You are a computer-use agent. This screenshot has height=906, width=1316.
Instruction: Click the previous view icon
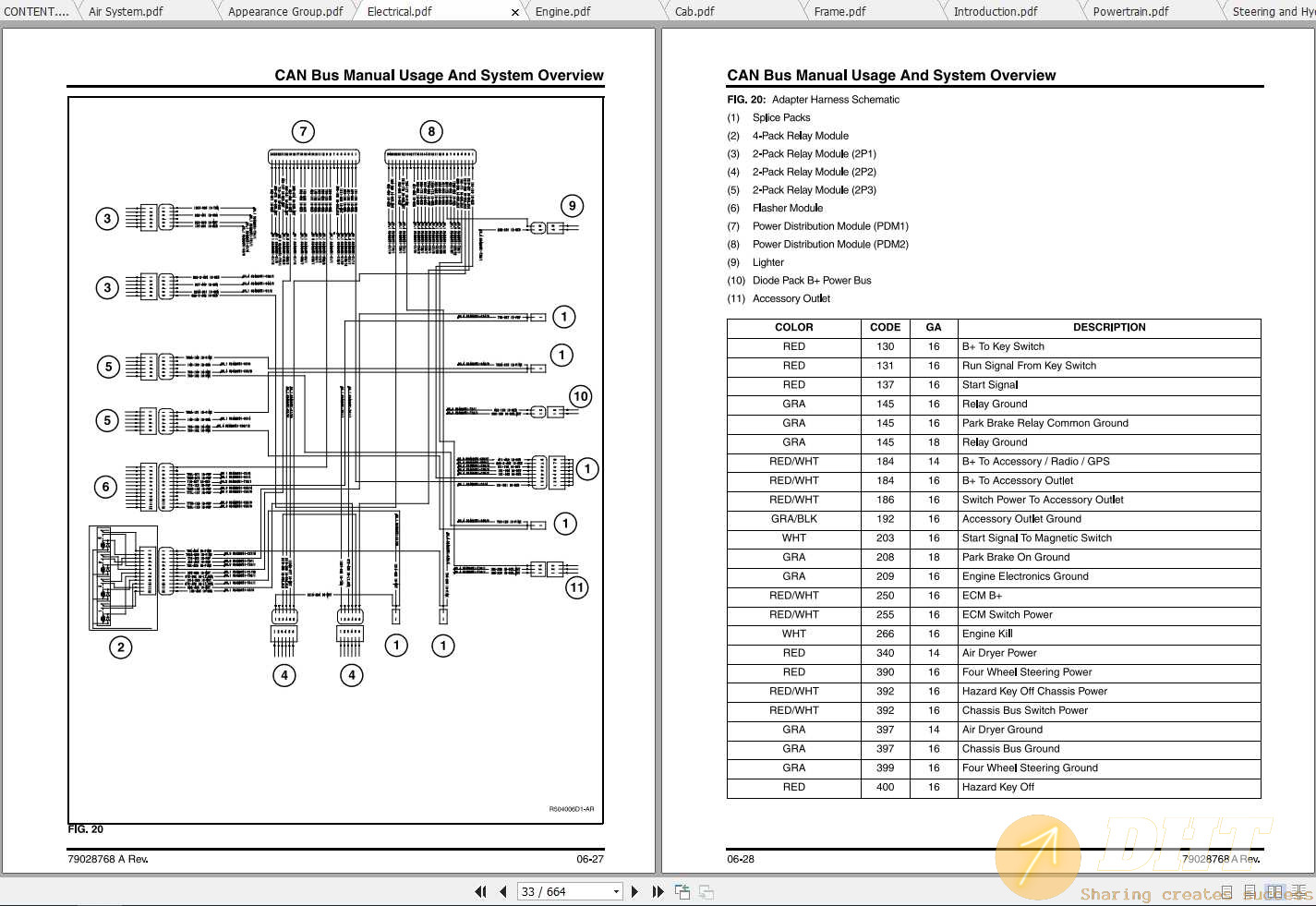[x=682, y=891]
